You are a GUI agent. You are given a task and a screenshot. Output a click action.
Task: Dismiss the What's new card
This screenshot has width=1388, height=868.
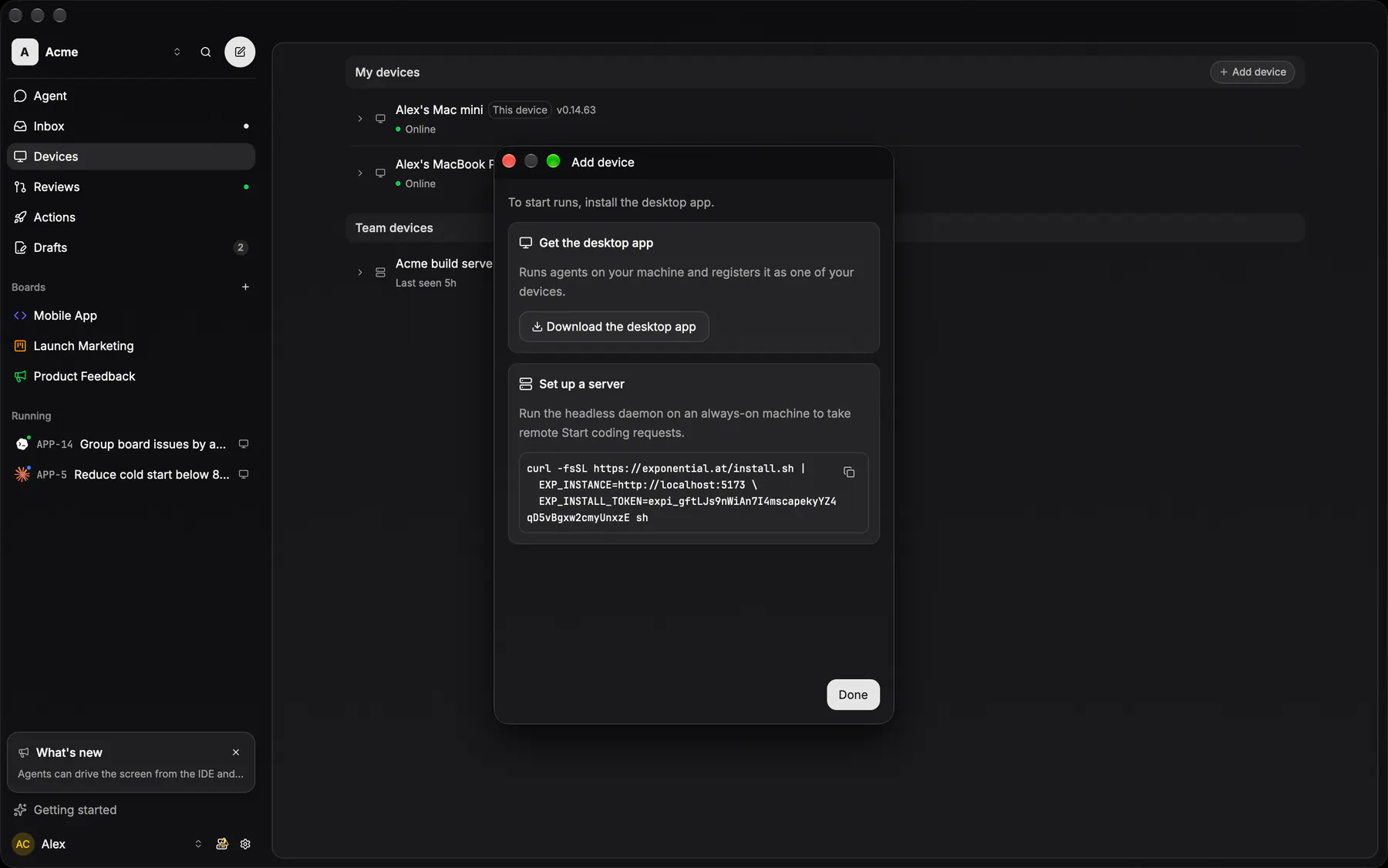(236, 752)
